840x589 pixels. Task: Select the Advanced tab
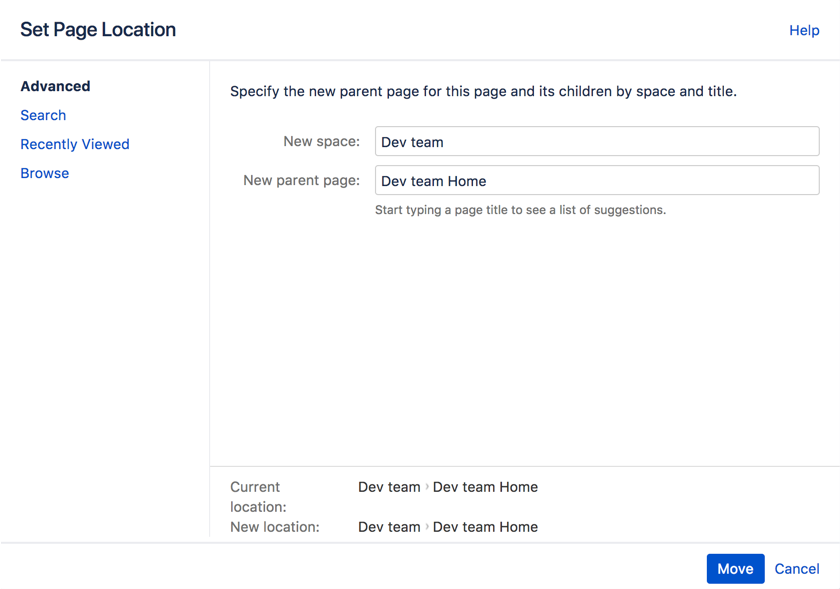[55, 86]
